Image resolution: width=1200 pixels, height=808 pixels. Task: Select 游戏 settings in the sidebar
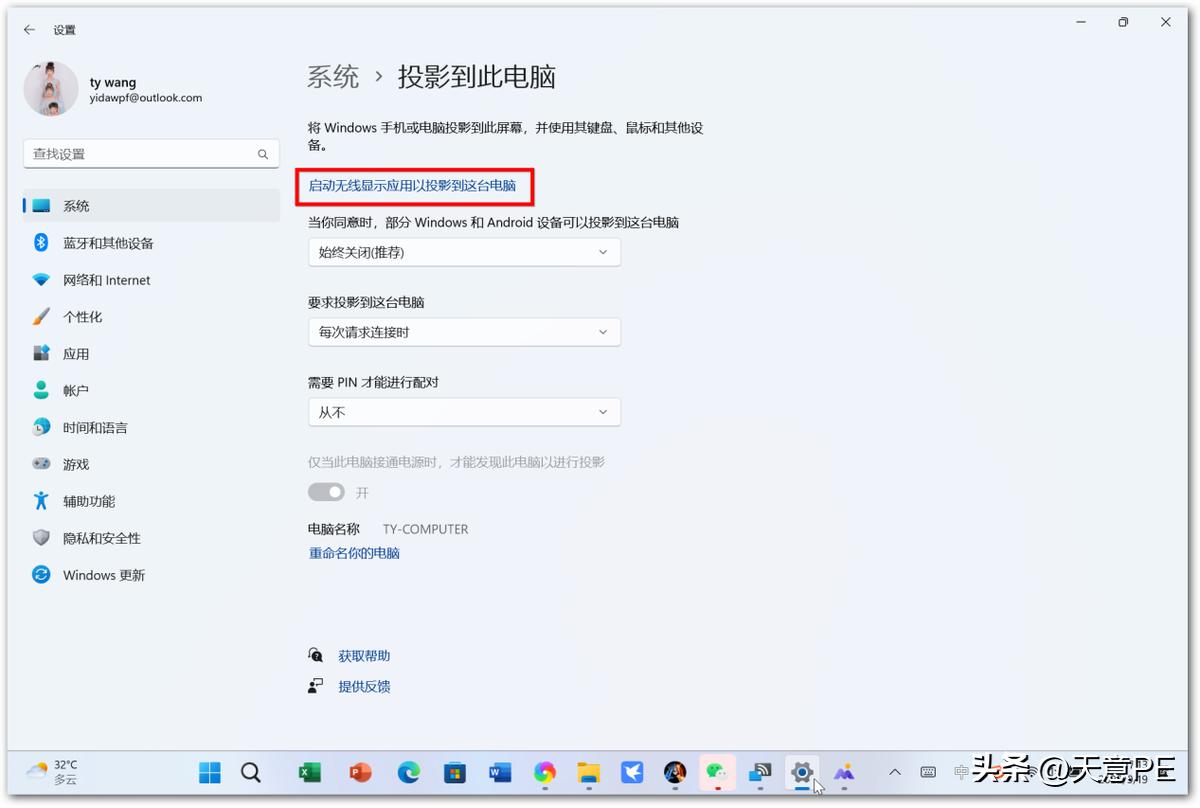(x=79, y=464)
